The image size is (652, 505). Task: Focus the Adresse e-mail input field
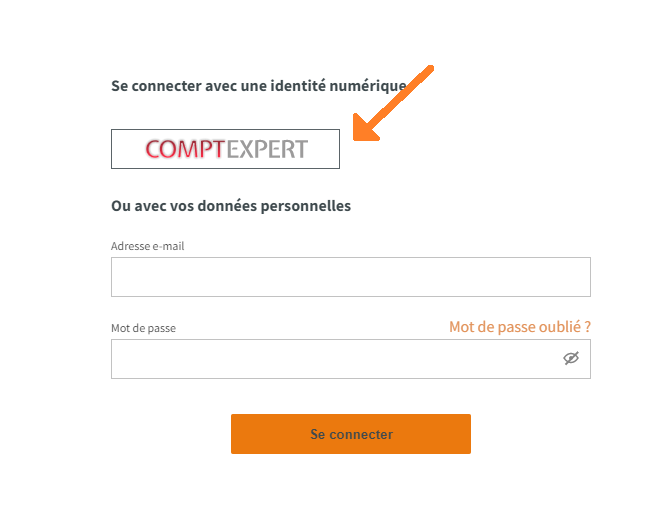tap(351, 277)
